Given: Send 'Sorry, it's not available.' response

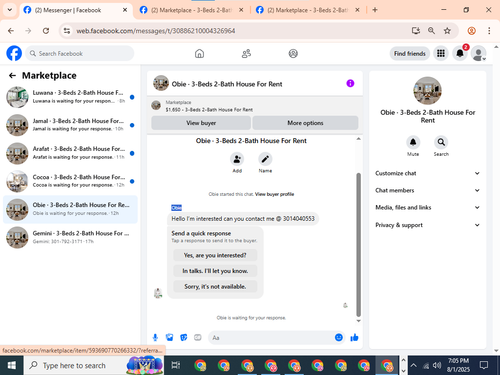Looking at the screenshot, I should 215,287.
